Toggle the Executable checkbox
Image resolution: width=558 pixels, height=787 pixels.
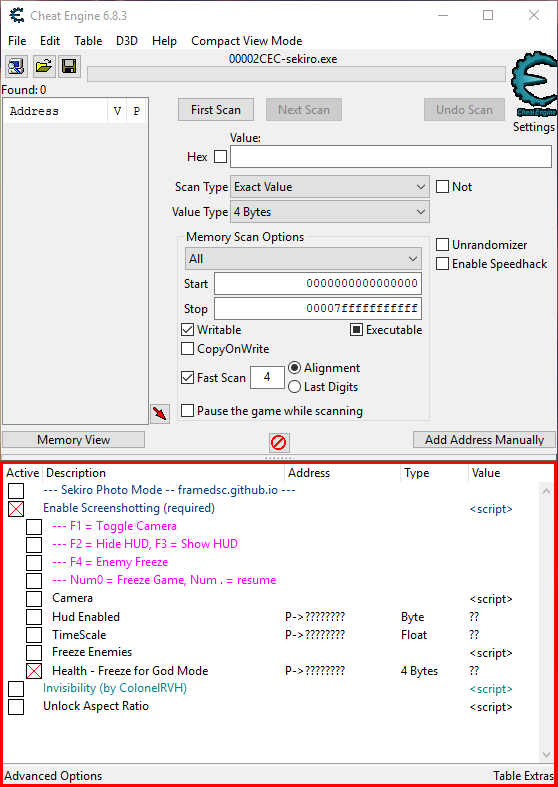click(x=356, y=330)
